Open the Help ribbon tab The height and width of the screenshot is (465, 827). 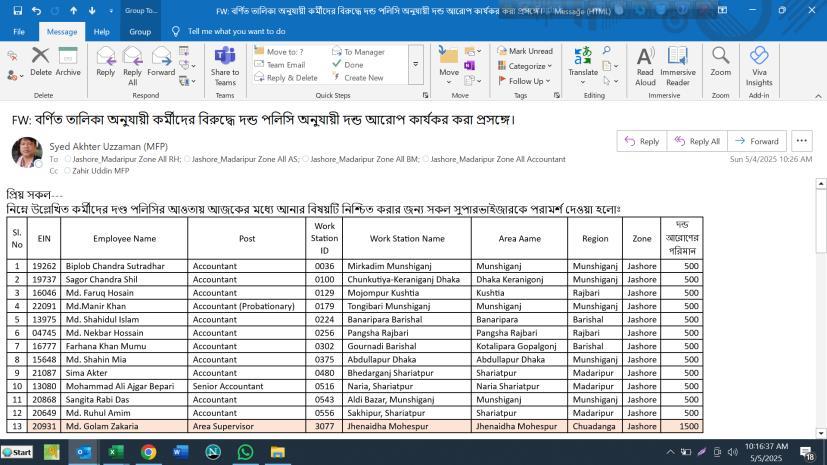[x=101, y=32]
